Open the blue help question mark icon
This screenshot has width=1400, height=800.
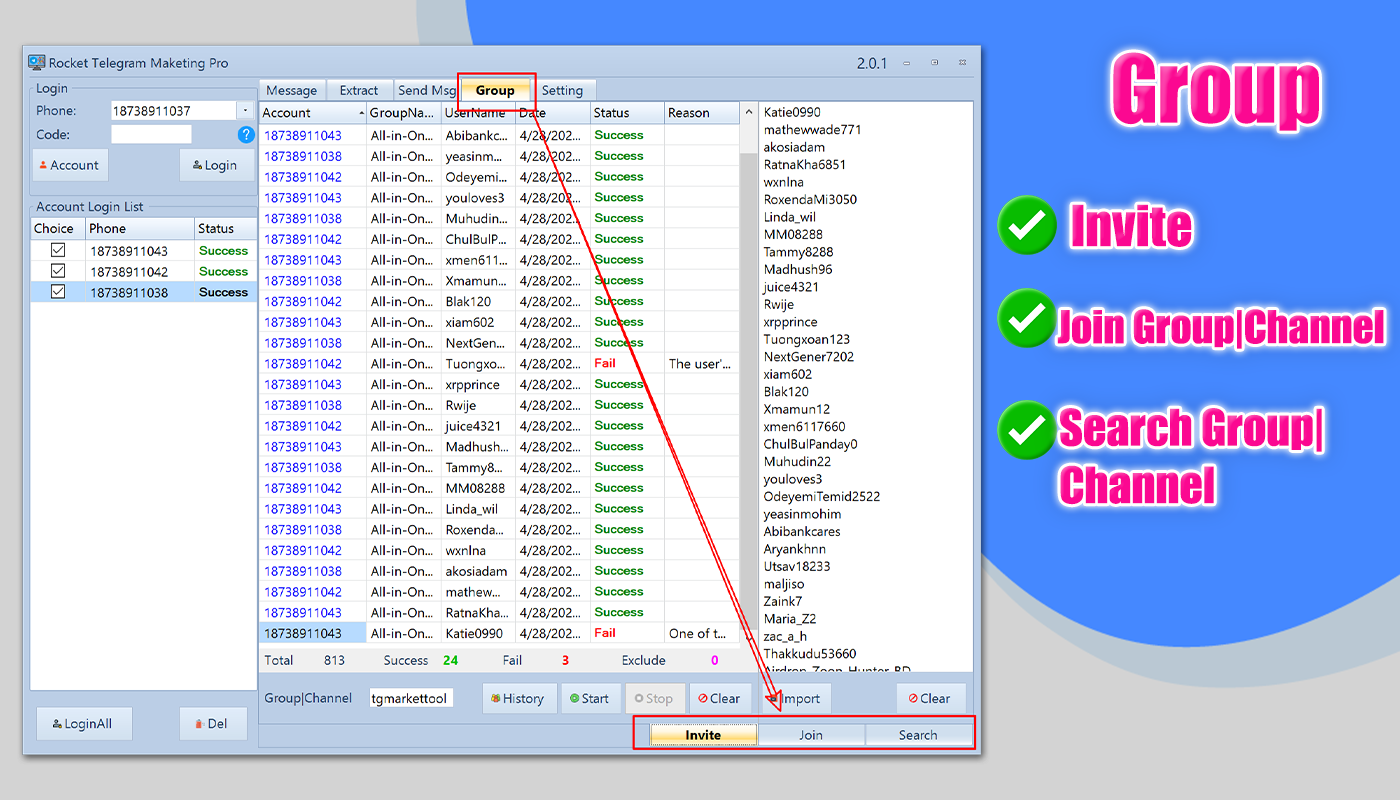coord(246,134)
